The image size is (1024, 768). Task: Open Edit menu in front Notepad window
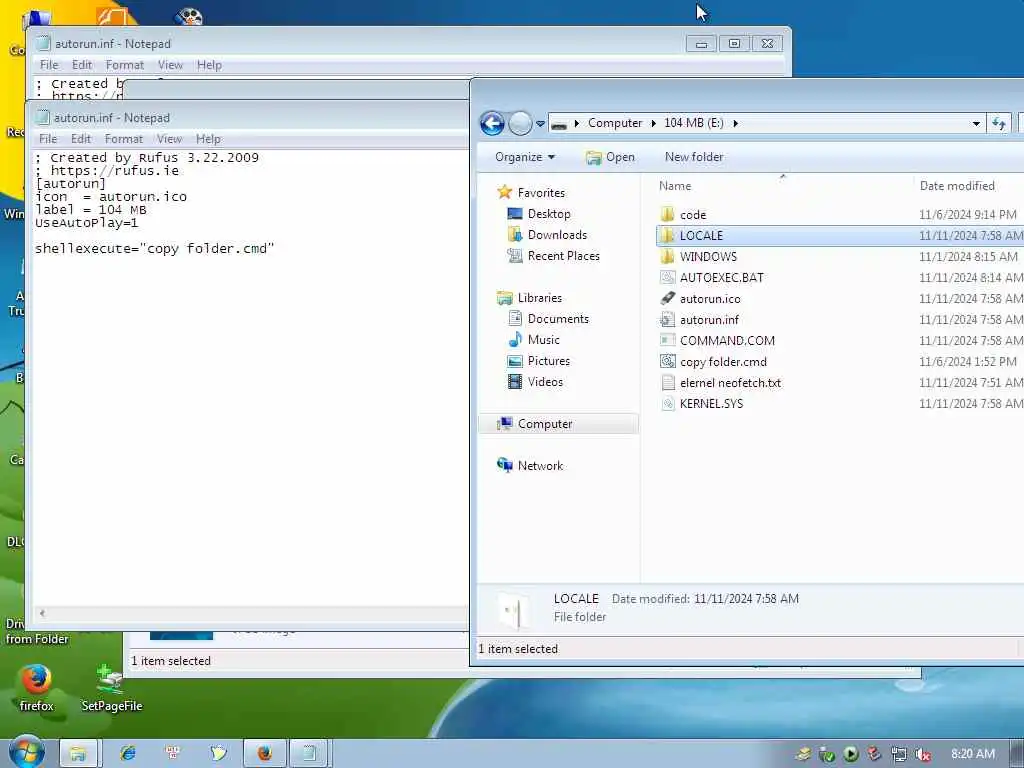(81, 138)
